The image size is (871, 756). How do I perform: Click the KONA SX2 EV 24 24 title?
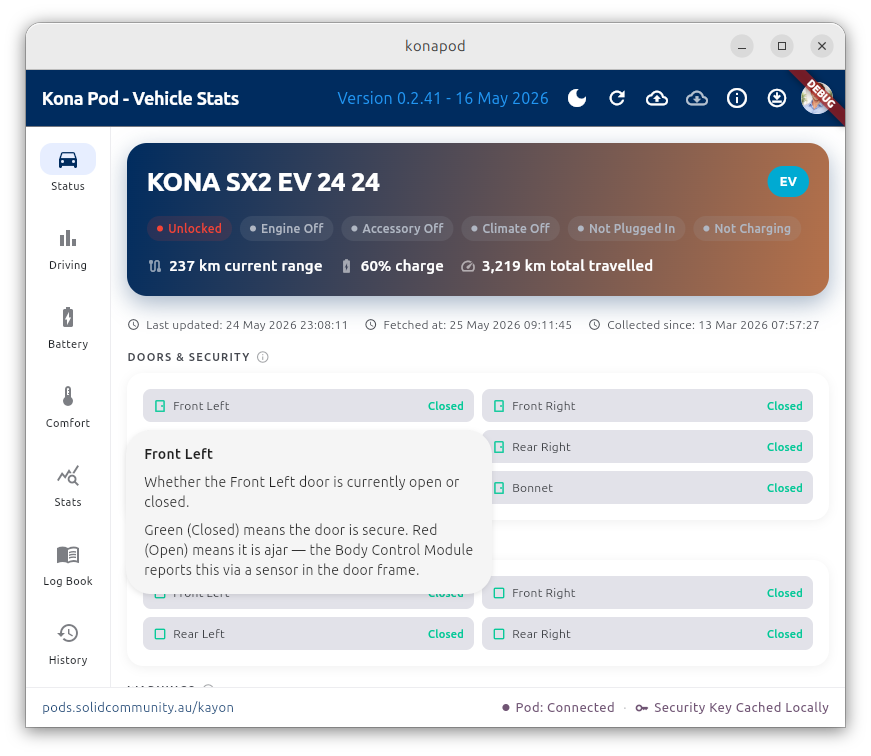263,182
